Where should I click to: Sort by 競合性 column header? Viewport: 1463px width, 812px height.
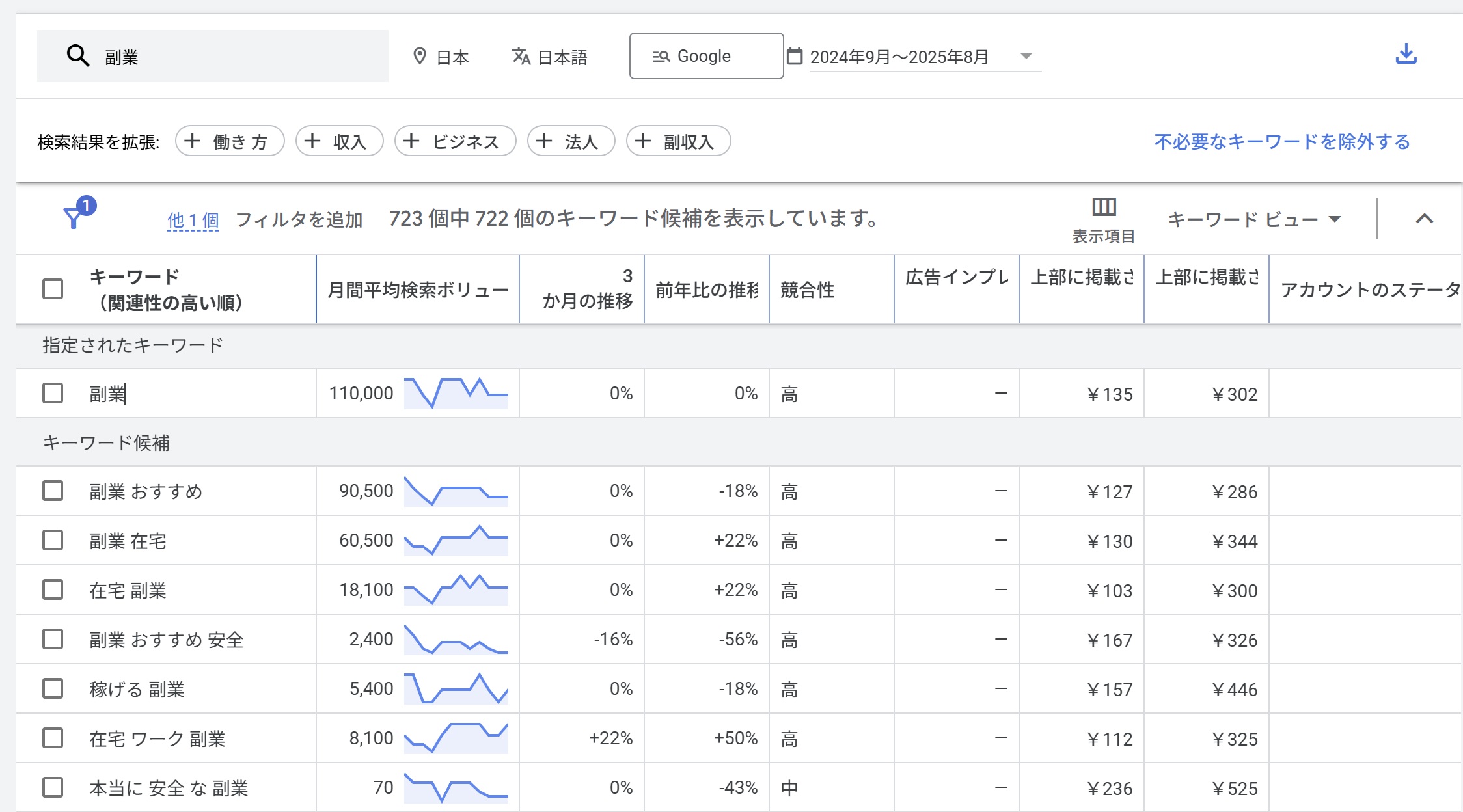pos(807,290)
